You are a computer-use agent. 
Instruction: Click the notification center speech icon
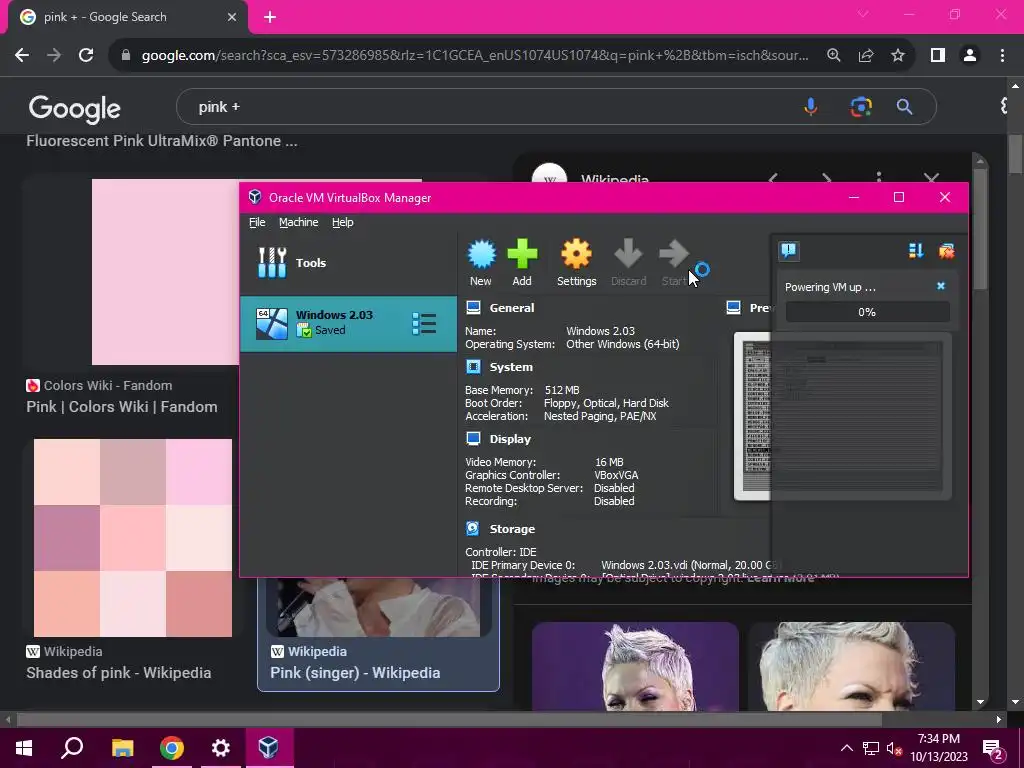click(x=789, y=251)
